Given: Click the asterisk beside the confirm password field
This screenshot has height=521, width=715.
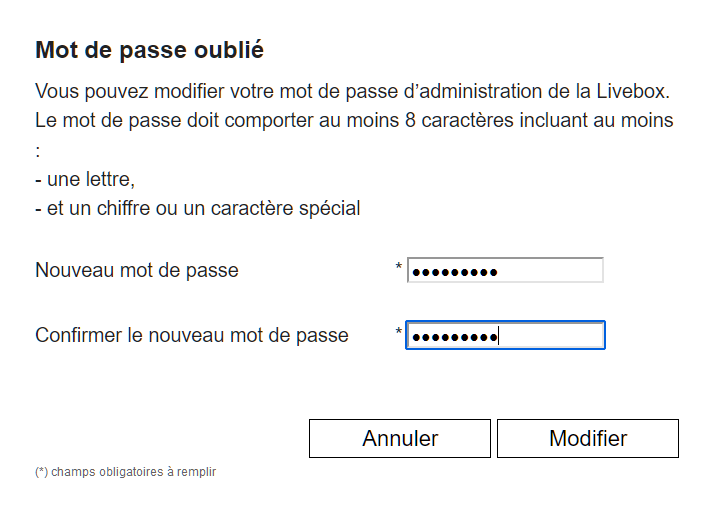Looking at the screenshot, I should 399,333.
